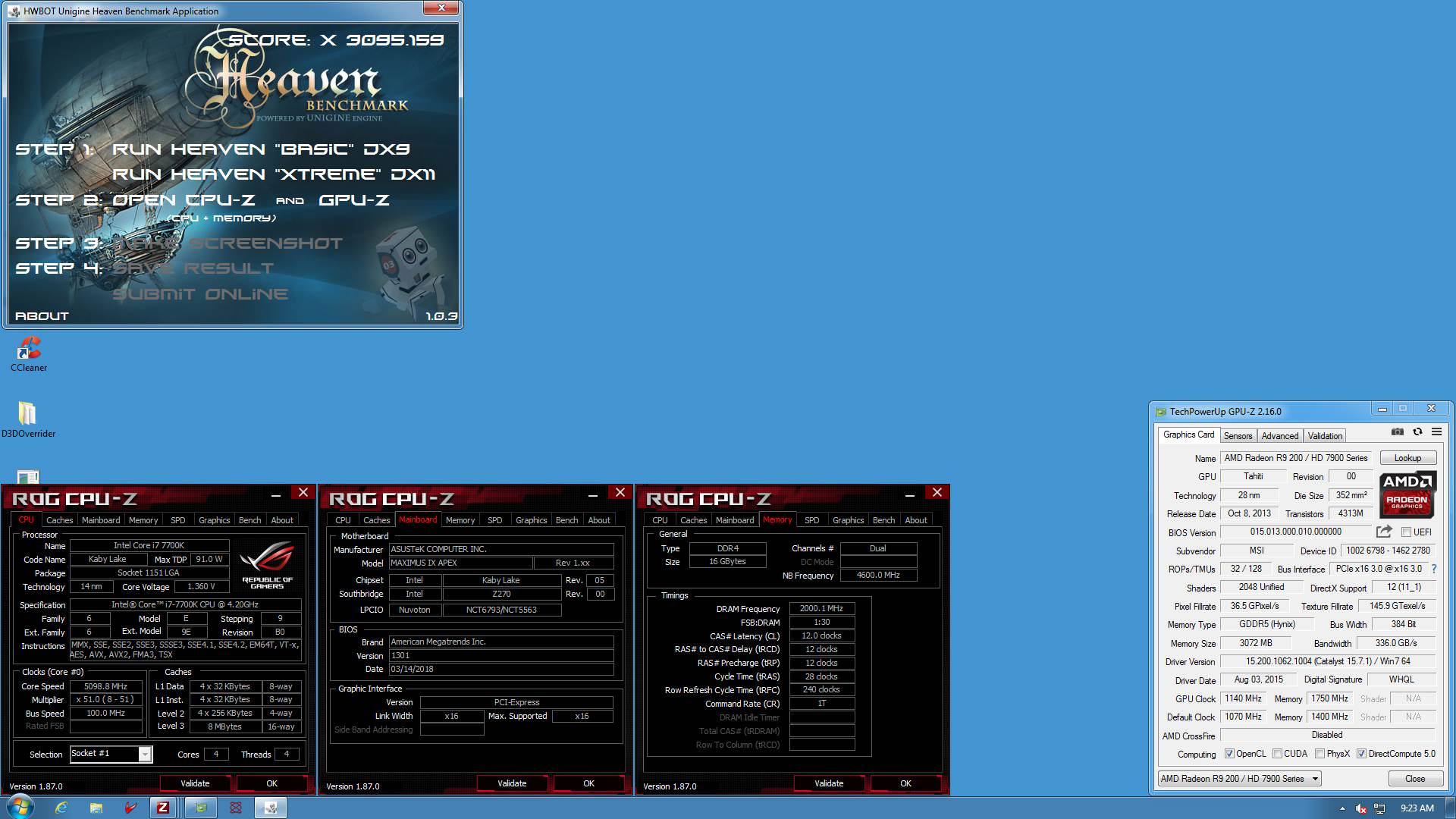Open GPU-Z hamburger menu
The image size is (1456, 819).
[1436, 432]
